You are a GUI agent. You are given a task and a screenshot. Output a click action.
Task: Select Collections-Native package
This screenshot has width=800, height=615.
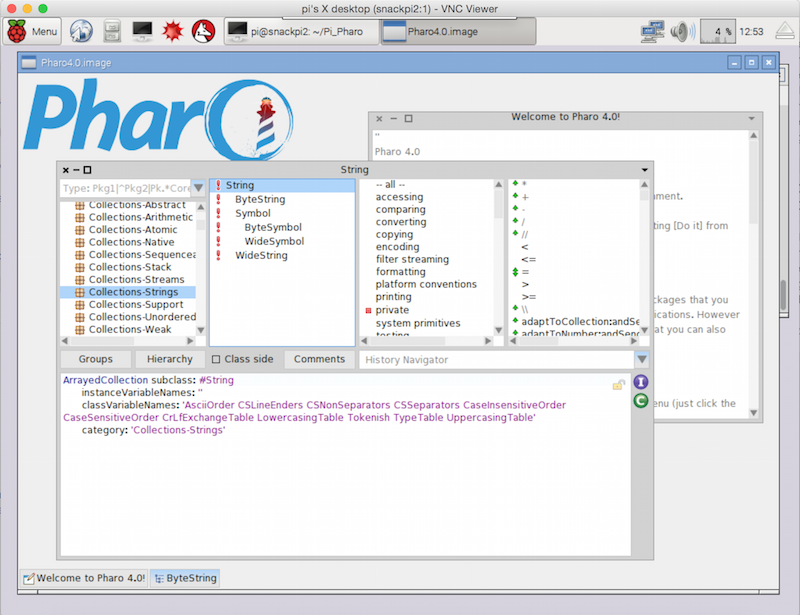tap(131, 242)
